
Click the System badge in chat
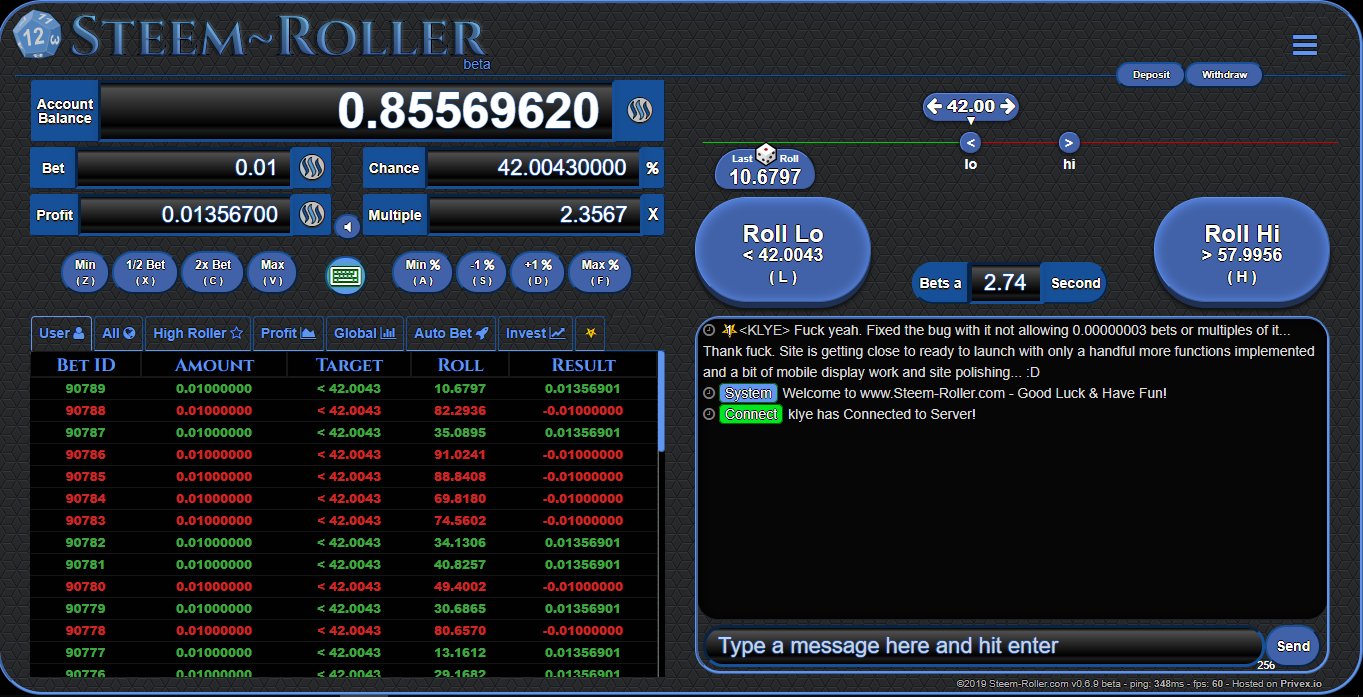[x=748, y=393]
